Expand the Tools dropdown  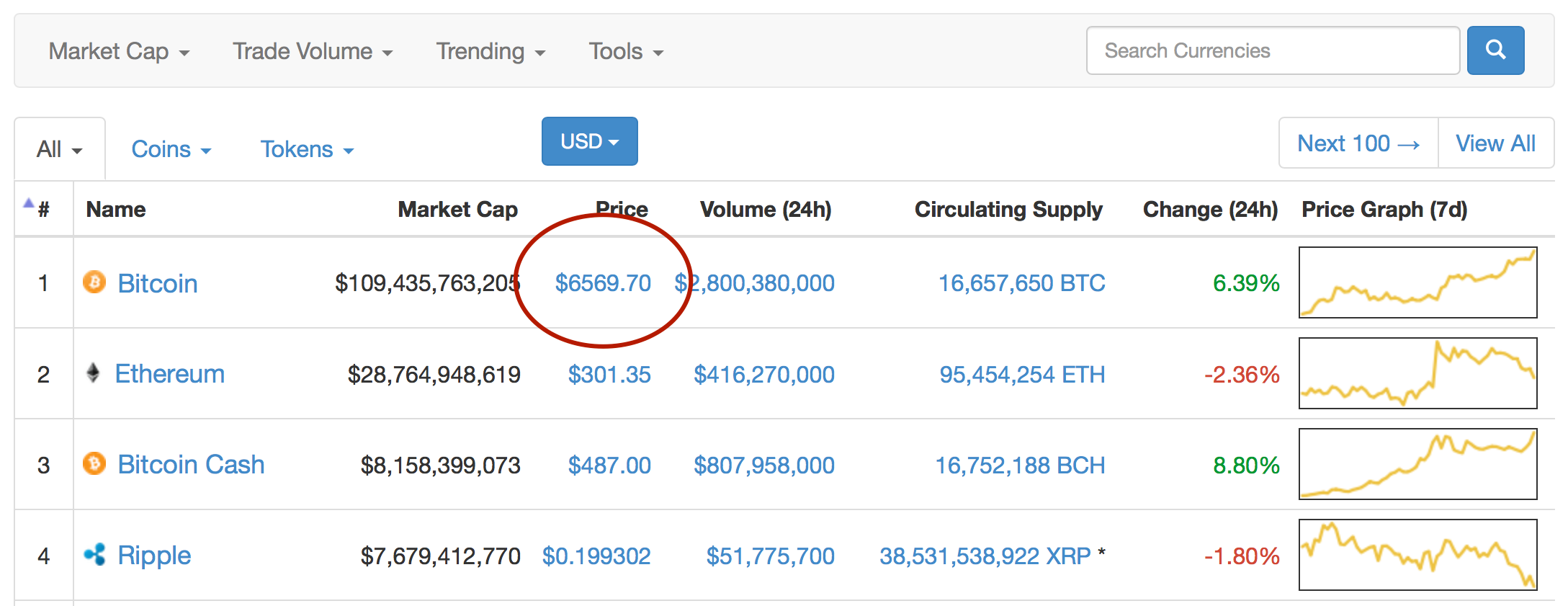pos(626,51)
